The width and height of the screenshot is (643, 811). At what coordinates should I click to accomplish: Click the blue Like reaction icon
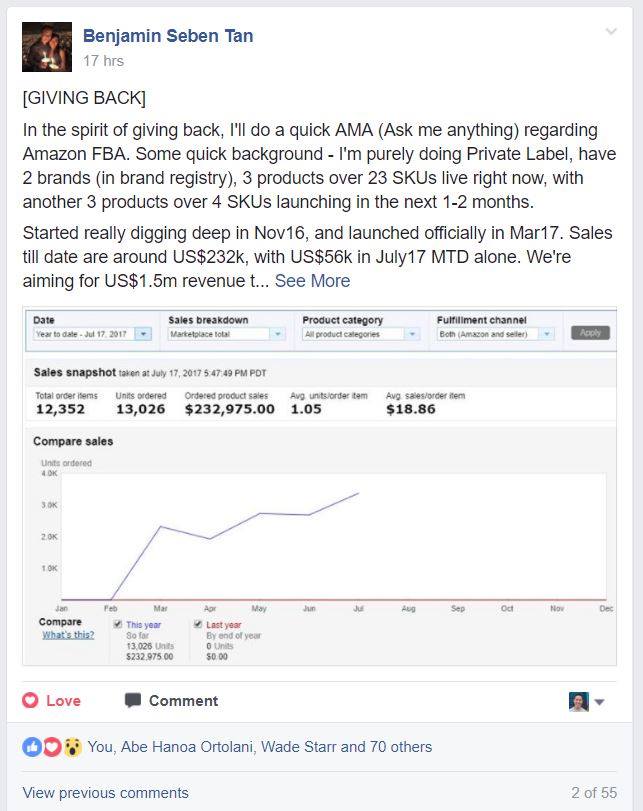pos(32,747)
